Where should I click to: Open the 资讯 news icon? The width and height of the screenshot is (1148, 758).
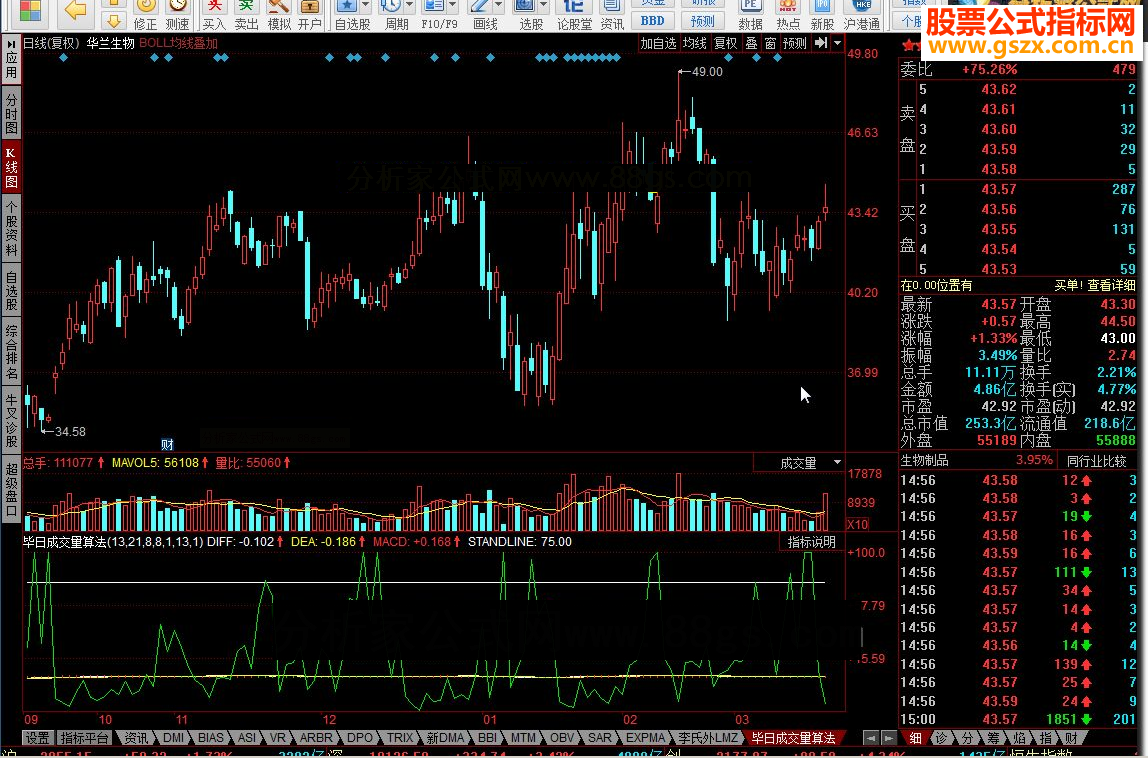point(611,15)
